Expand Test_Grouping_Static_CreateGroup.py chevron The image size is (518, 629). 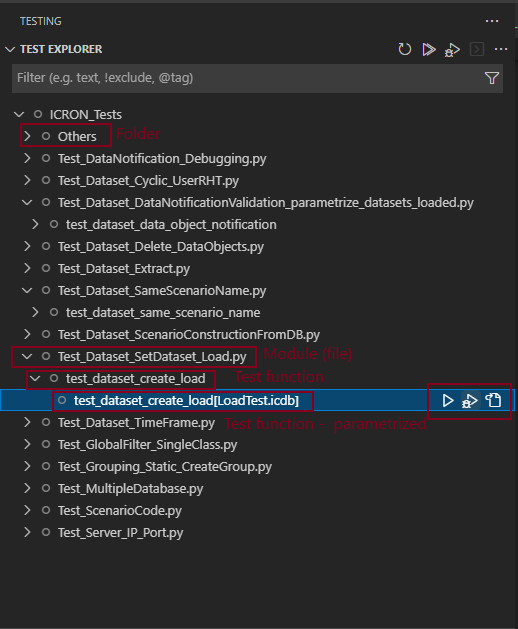coord(27,466)
